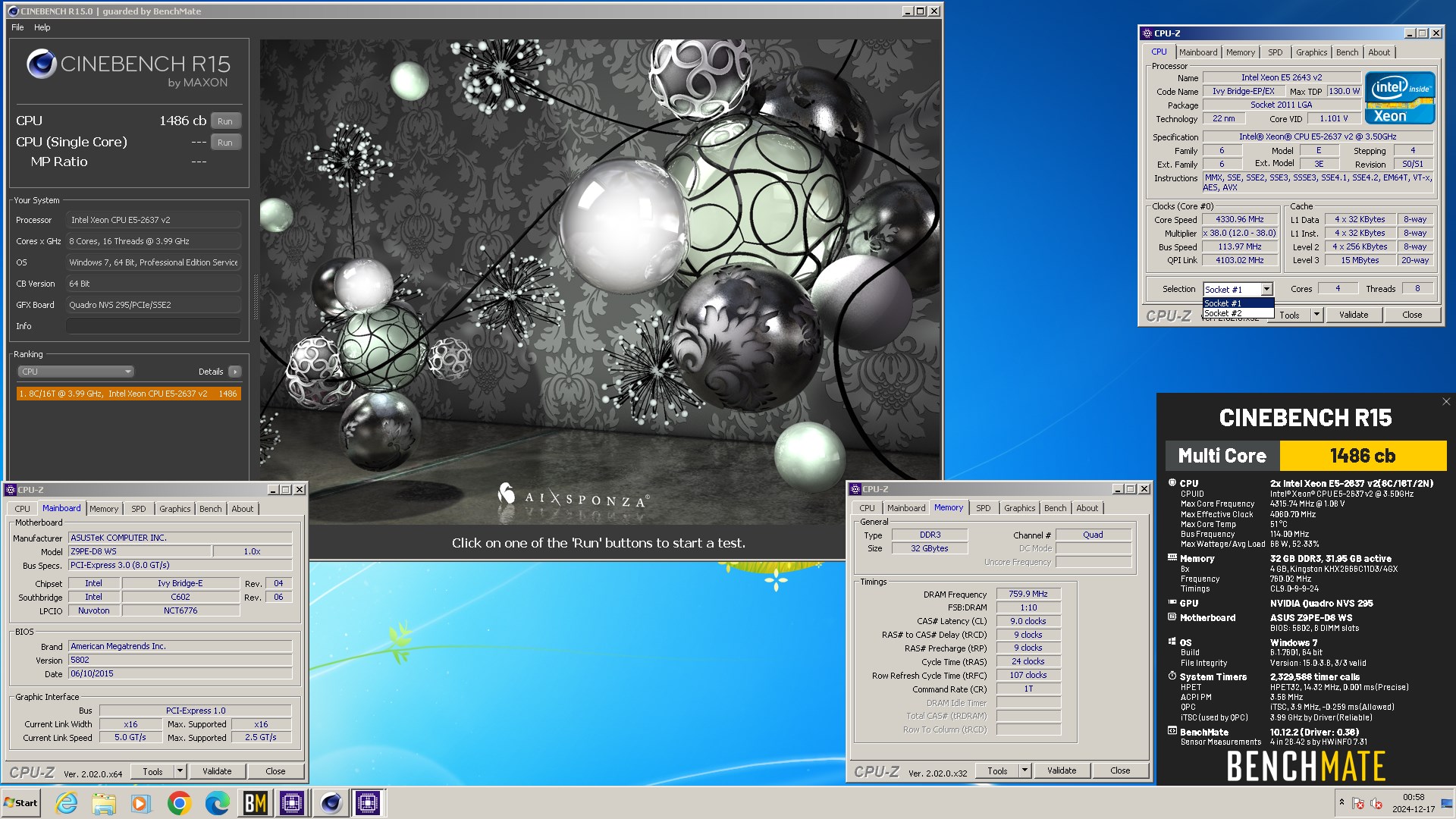Open Graphics tab in Memory CPU-Z window

pos(1019,508)
